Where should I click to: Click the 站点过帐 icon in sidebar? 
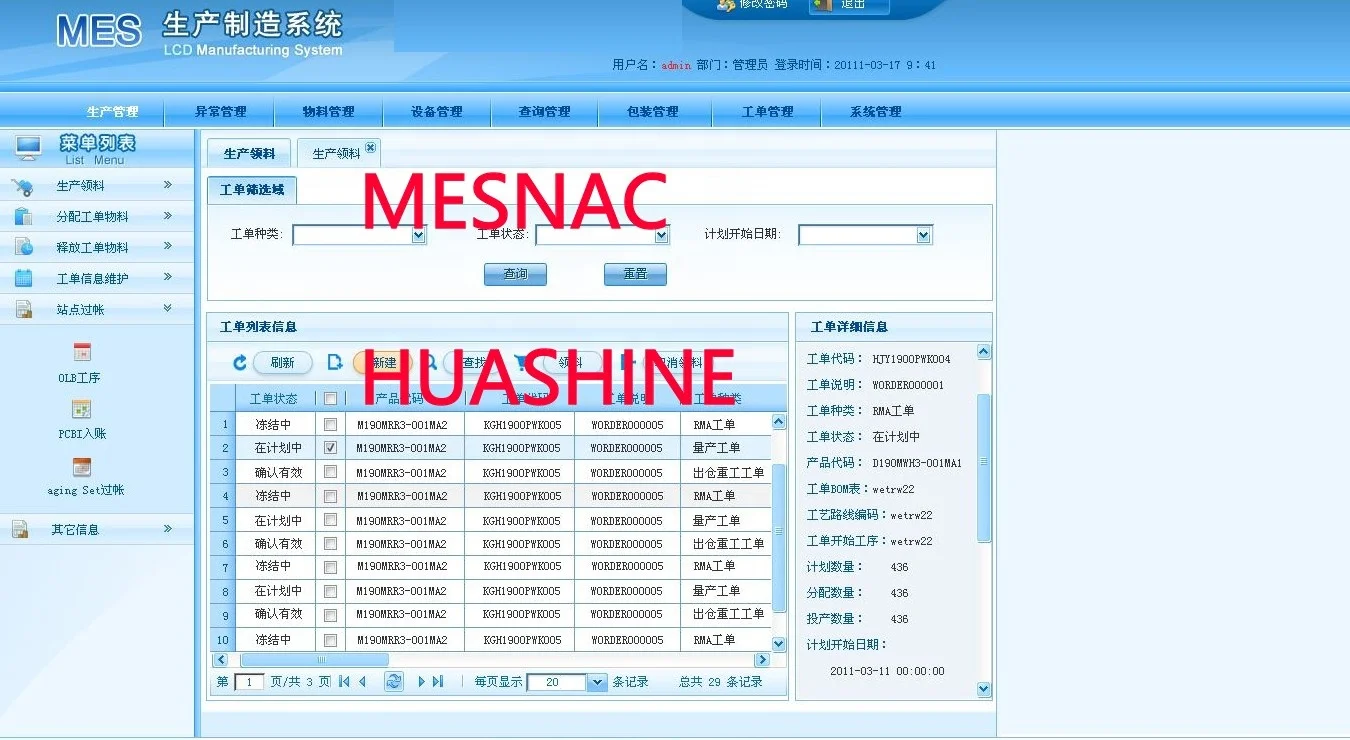click(23, 309)
